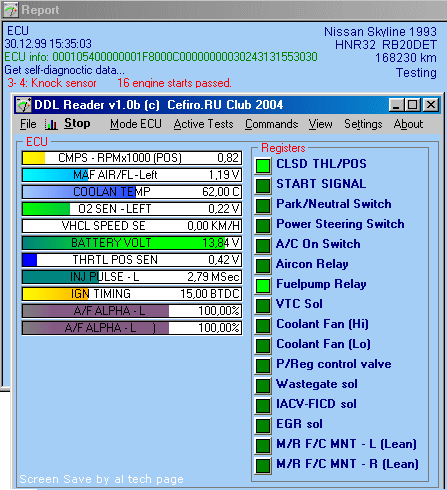Click the Wastegate sol register label
The image size is (447, 490).
click(317, 384)
